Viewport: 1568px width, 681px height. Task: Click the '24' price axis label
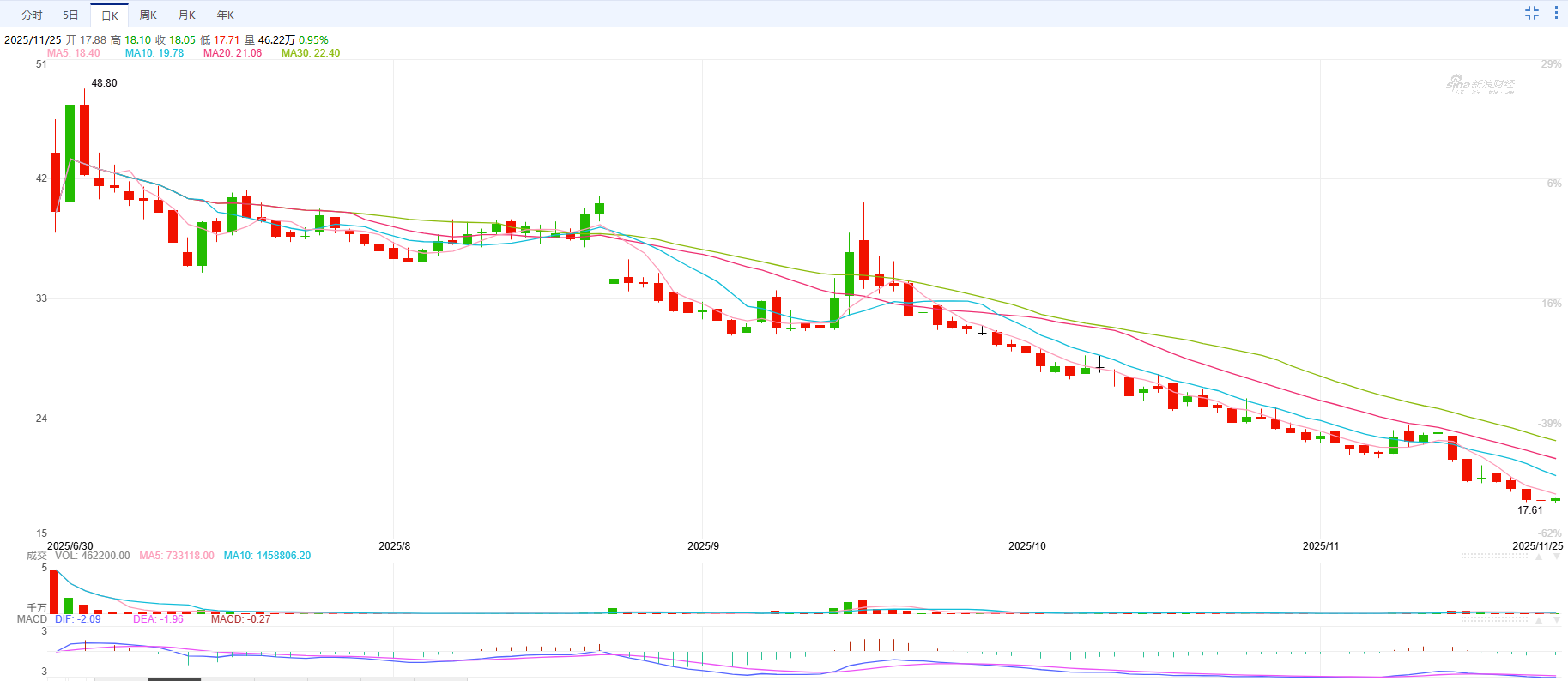[41, 419]
